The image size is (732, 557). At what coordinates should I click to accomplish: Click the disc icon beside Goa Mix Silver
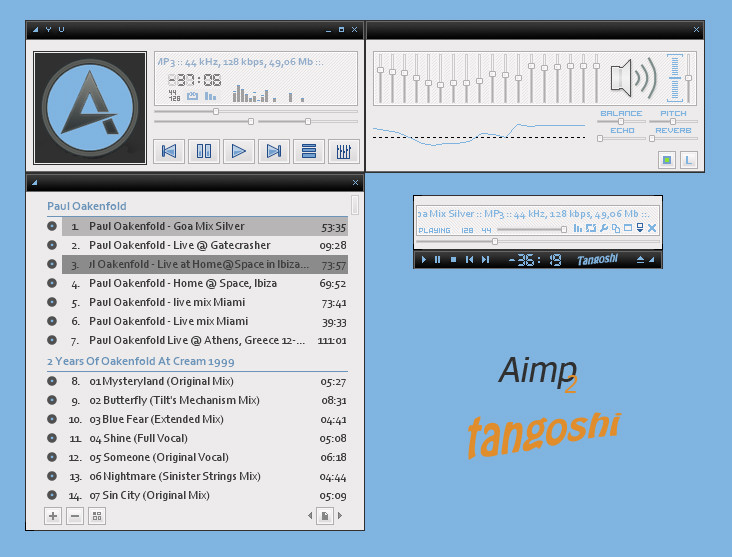tap(52, 226)
